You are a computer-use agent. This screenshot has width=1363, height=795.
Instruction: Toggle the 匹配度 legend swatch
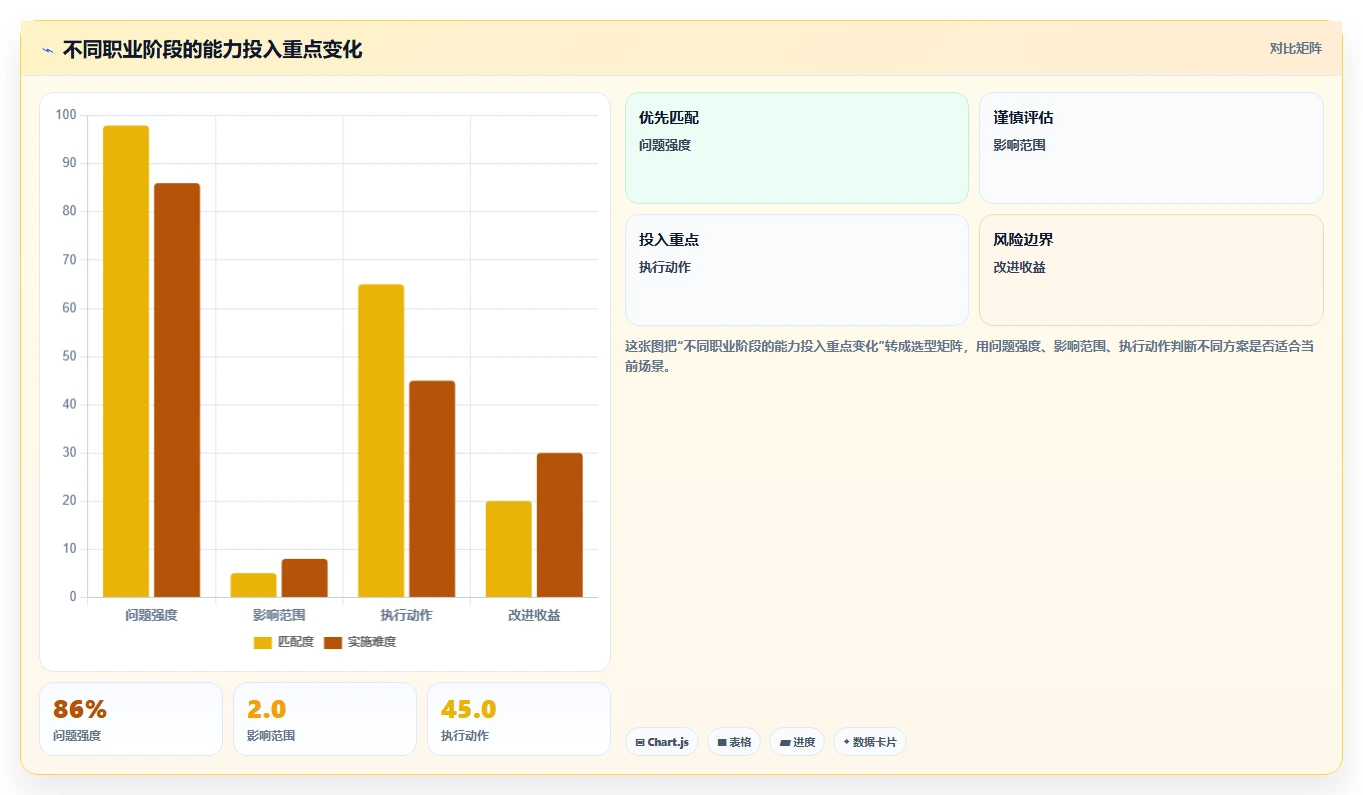[x=263, y=642]
